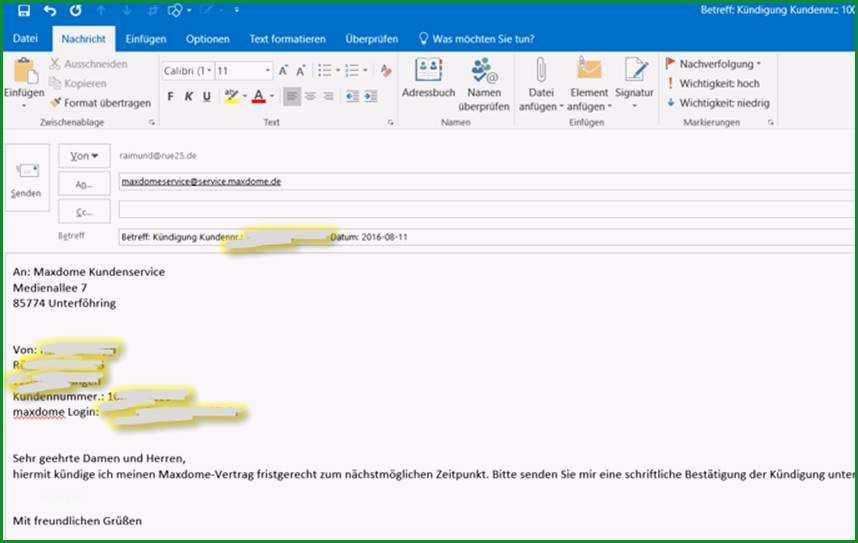Click the 'Mit freundlichen Grüßen' line
Image resolution: width=858 pixels, height=543 pixels.
click(x=77, y=521)
